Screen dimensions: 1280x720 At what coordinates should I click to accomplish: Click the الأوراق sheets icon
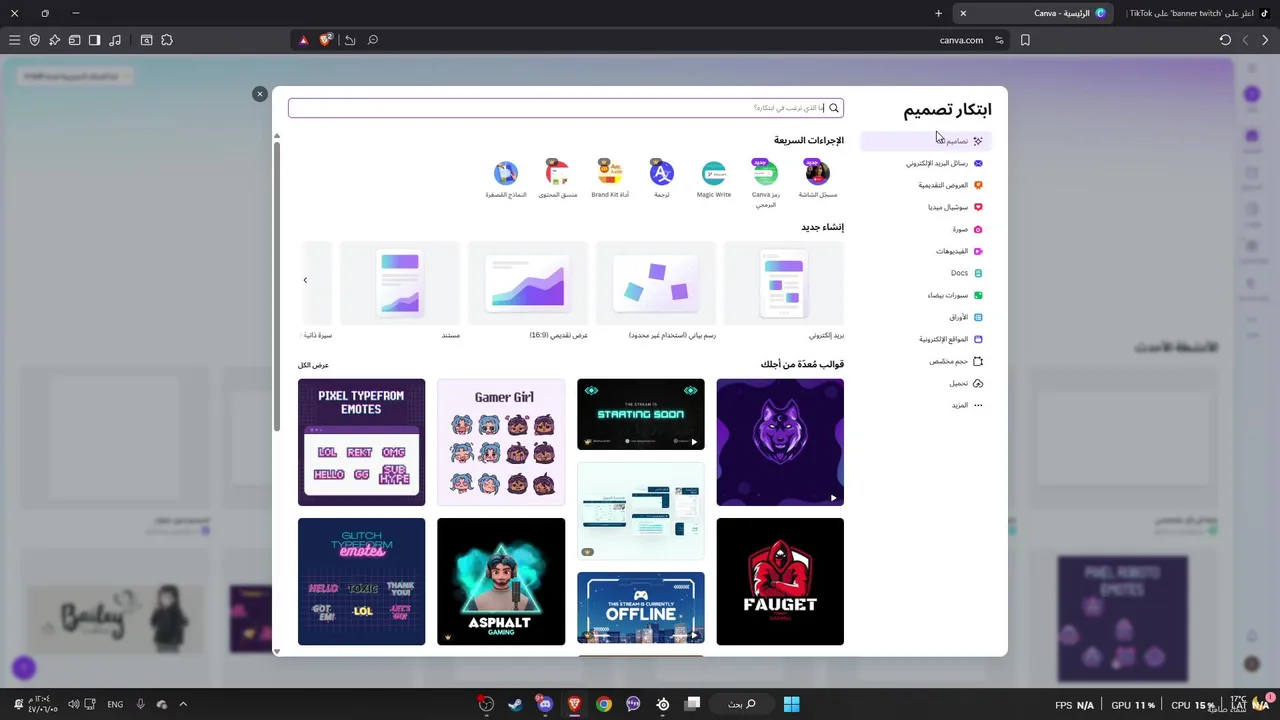click(978, 317)
